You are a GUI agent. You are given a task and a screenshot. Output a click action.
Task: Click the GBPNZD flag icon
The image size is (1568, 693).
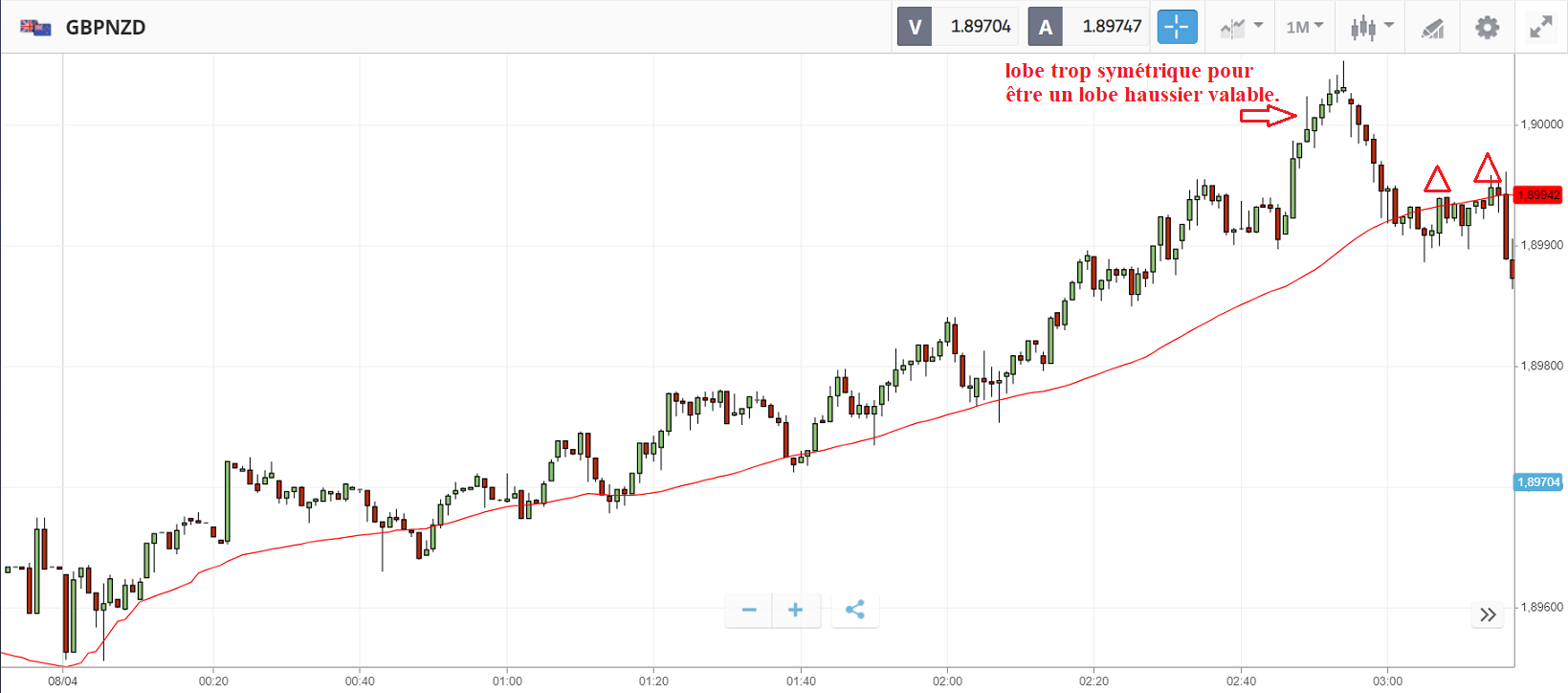35,27
